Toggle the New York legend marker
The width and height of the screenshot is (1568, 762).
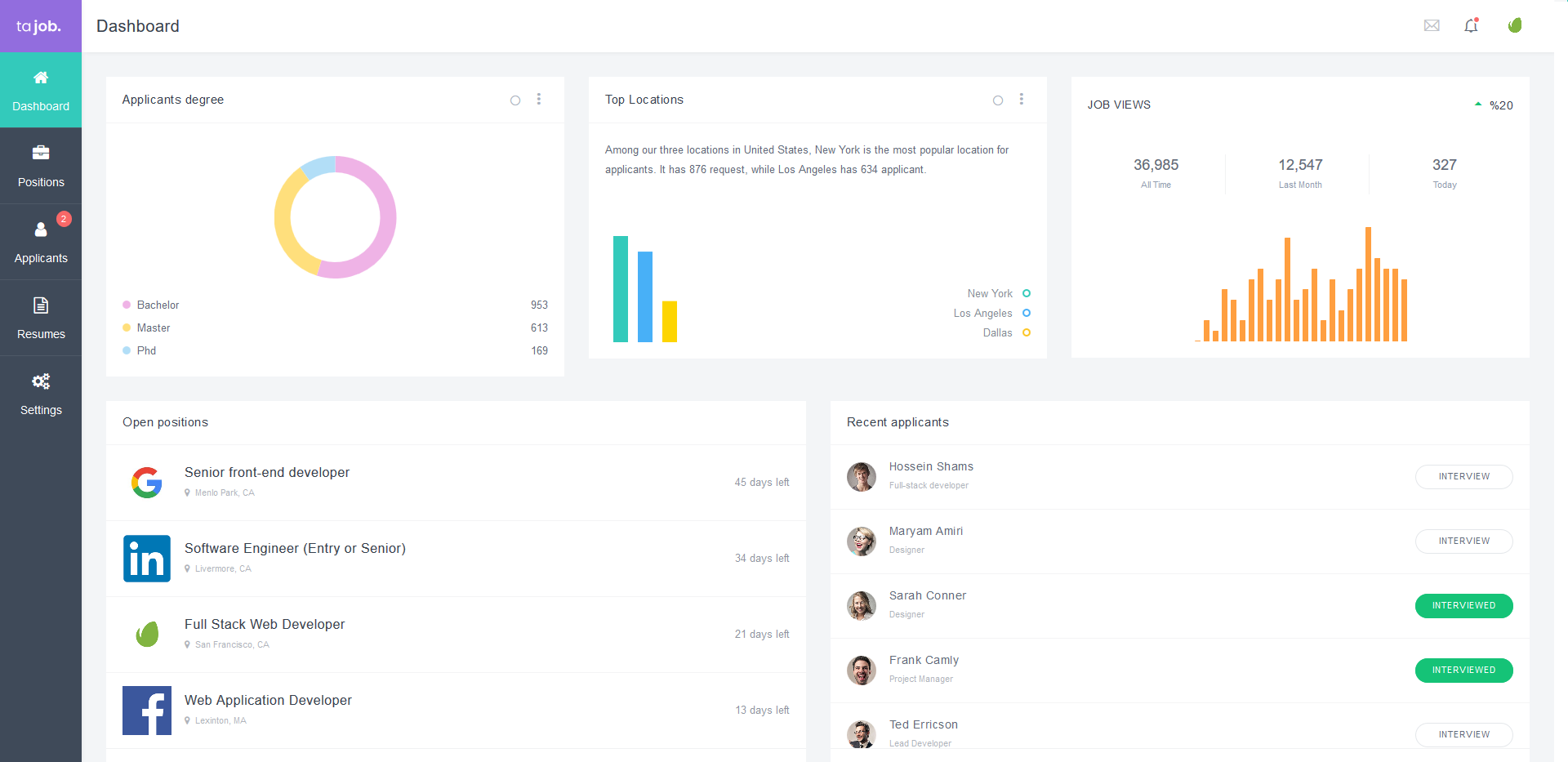[1027, 293]
